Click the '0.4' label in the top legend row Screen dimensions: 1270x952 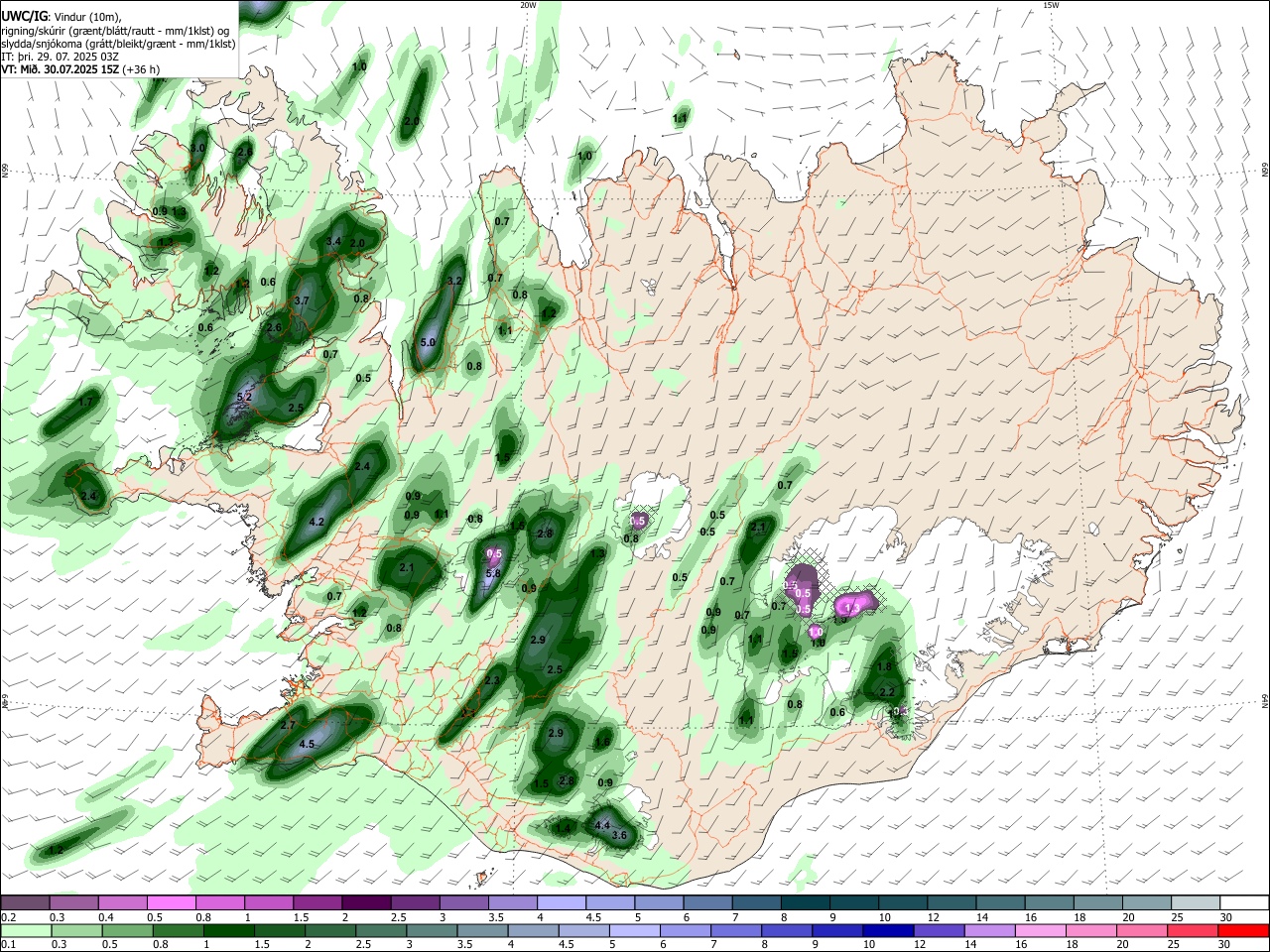coord(106,917)
